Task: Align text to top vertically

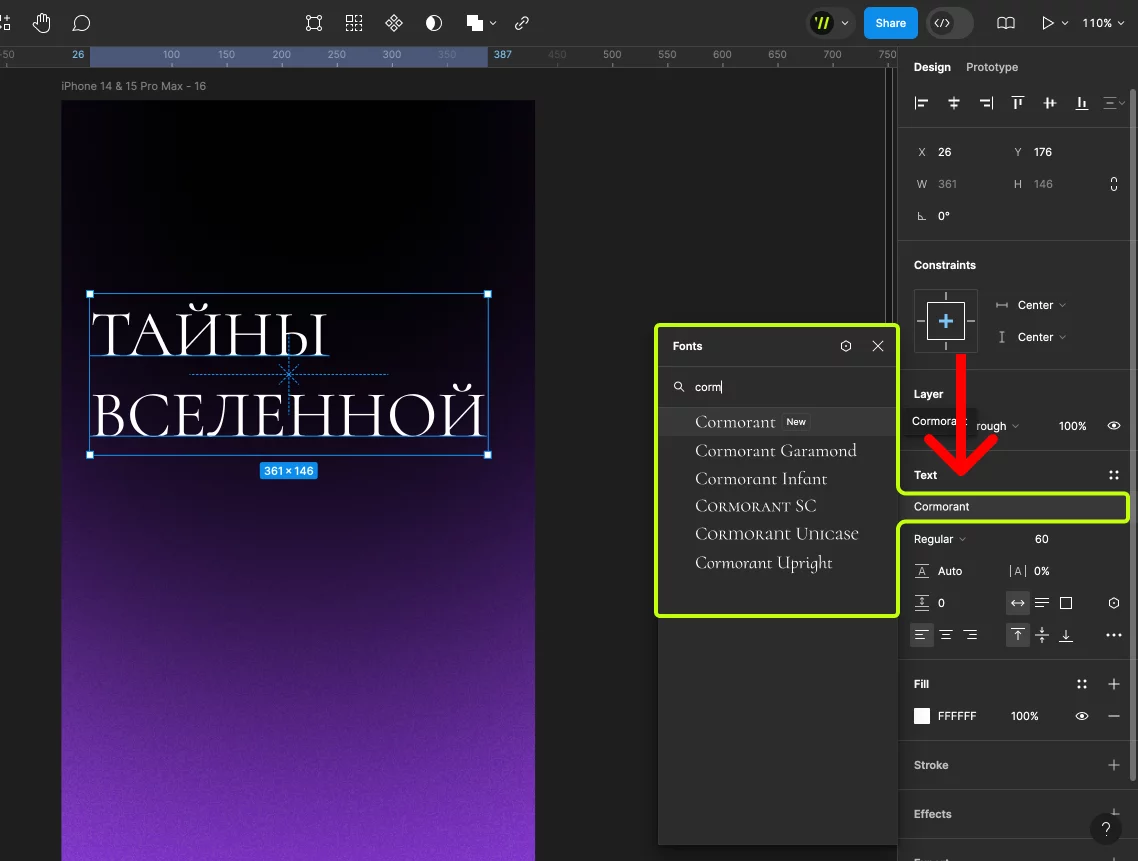Action: 1018,635
